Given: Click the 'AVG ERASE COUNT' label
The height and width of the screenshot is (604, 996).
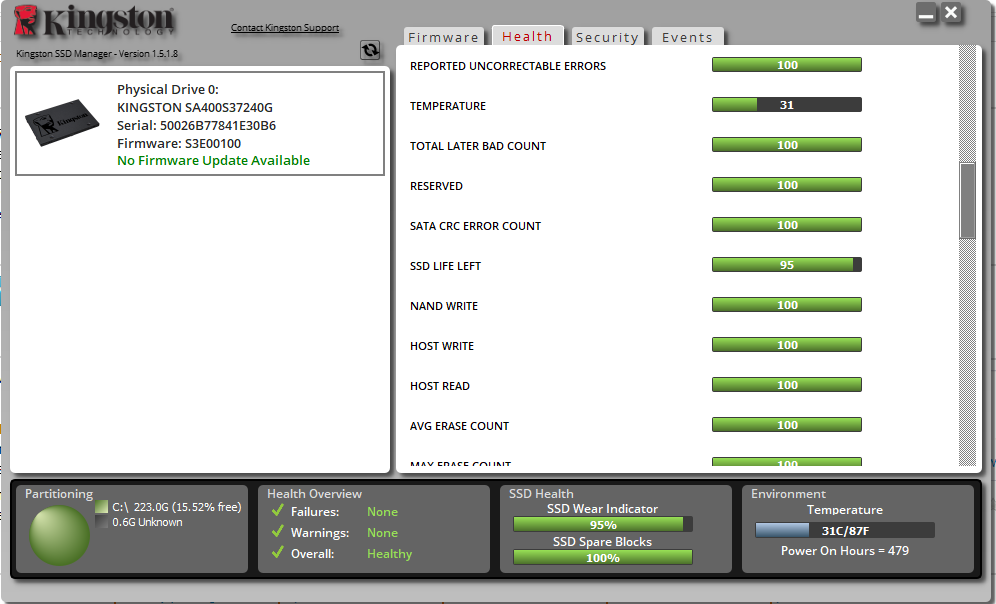Looking at the screenshot, I should [x=459, y=426].
